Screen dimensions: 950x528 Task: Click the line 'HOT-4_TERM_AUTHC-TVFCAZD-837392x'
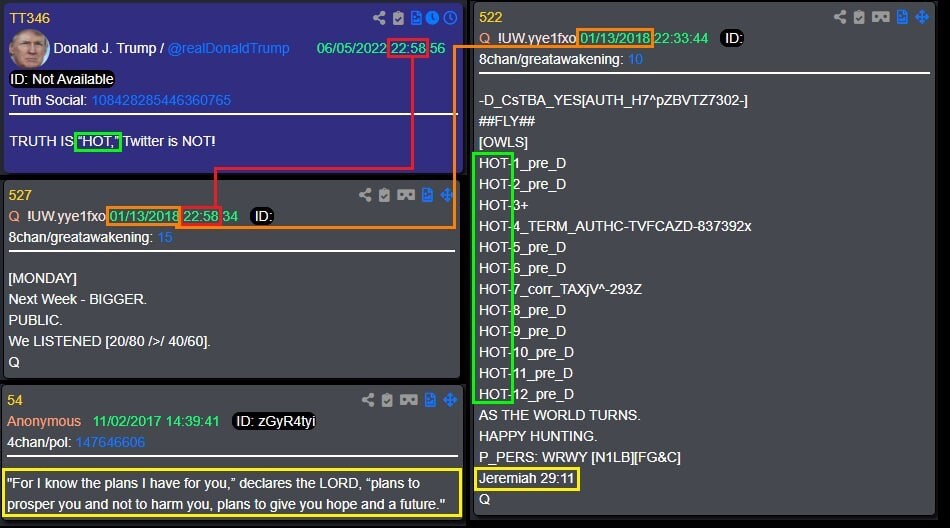pyautogui.click(x=615, y=226)
